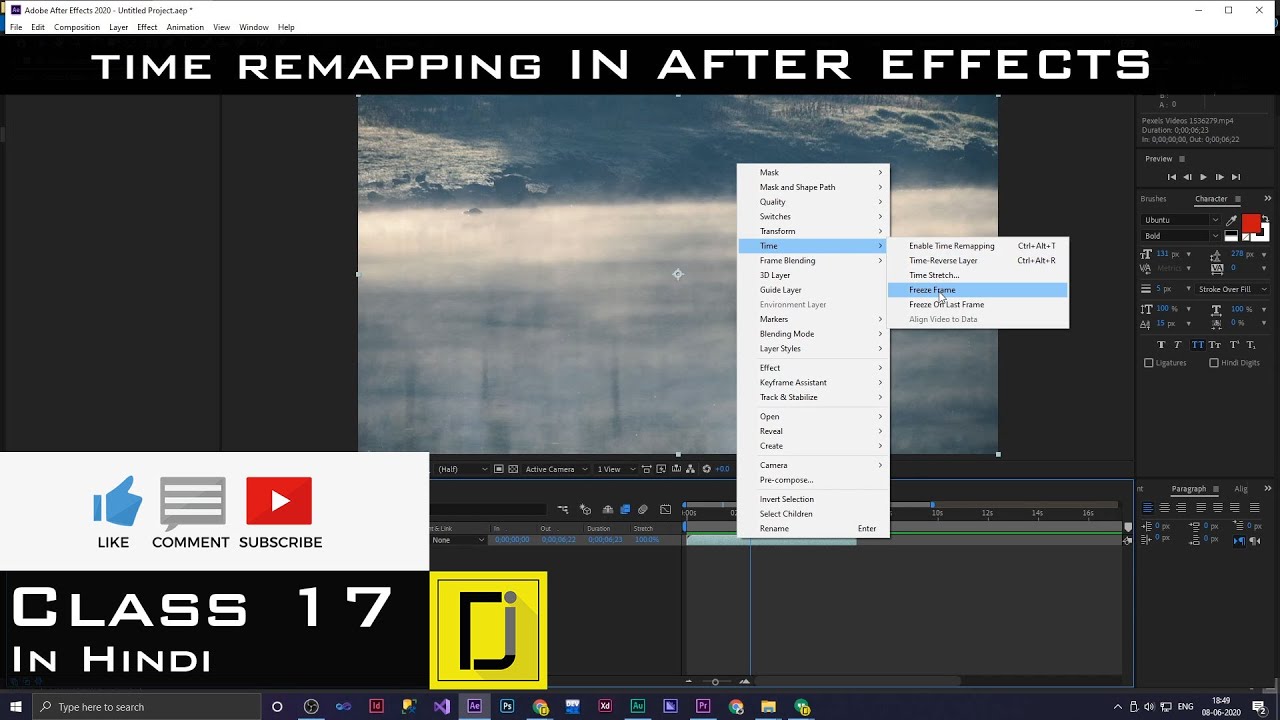Open Premiere Pro from the taskbar
Screen dimensions: 1280x720
pyautogui.click(x=703, y=707)
